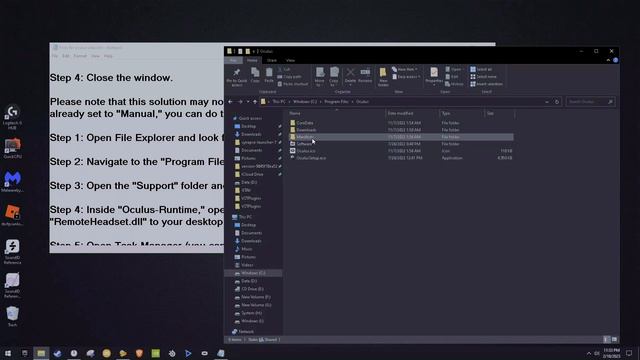Click Network in the navigation pane

(x=246, y=331)
